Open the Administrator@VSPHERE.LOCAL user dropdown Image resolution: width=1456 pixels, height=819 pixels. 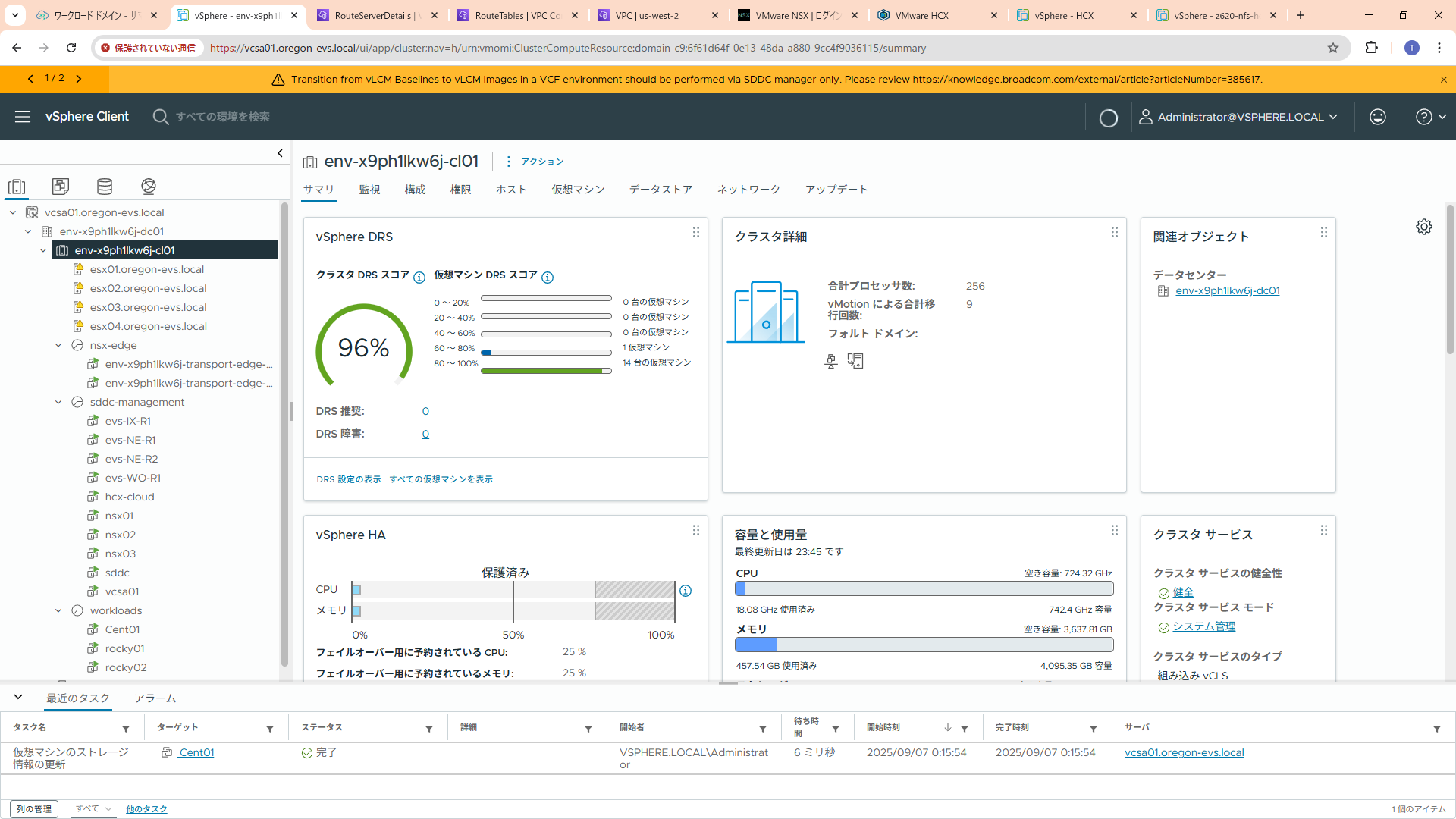[x=1239, y=117]
